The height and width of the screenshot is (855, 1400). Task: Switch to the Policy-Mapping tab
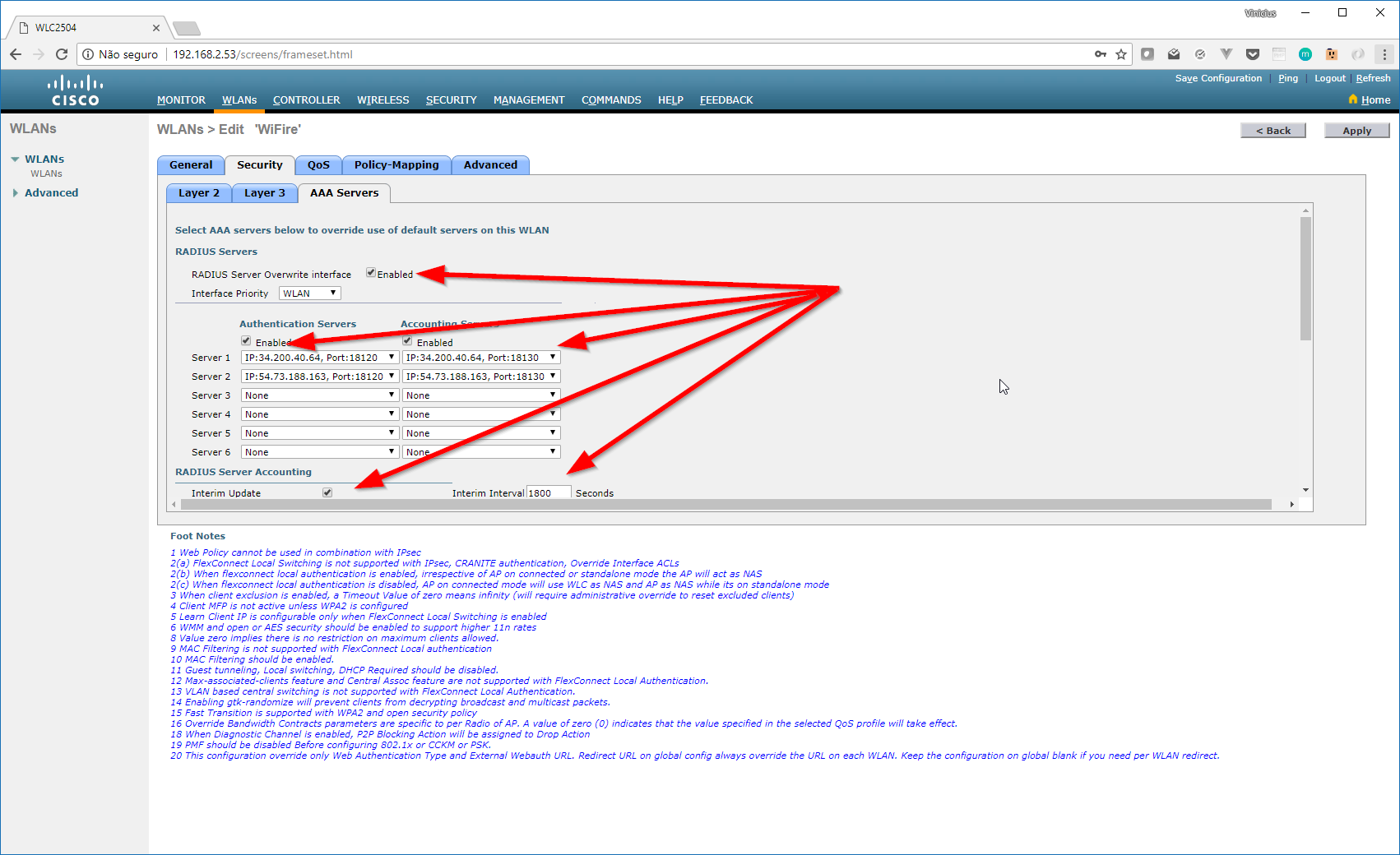[396, 165]
